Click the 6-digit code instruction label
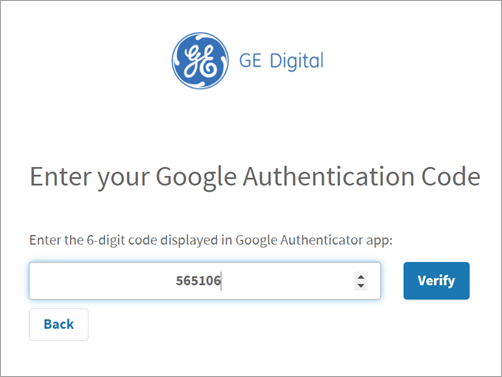Viewport: 502px width, 377px height. 211,240
